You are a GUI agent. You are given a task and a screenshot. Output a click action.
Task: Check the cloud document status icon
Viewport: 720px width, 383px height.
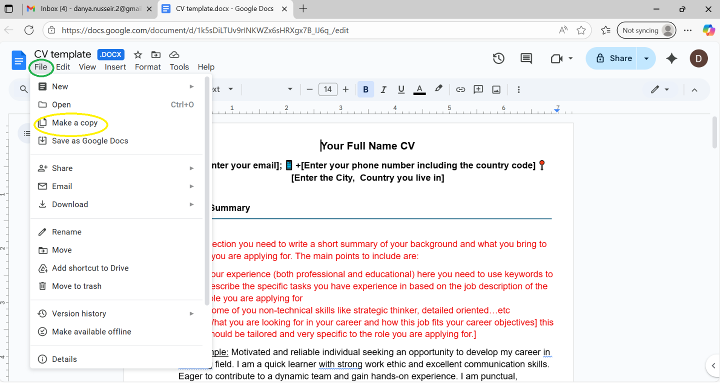pyautogui.click(x=174, y=55)
